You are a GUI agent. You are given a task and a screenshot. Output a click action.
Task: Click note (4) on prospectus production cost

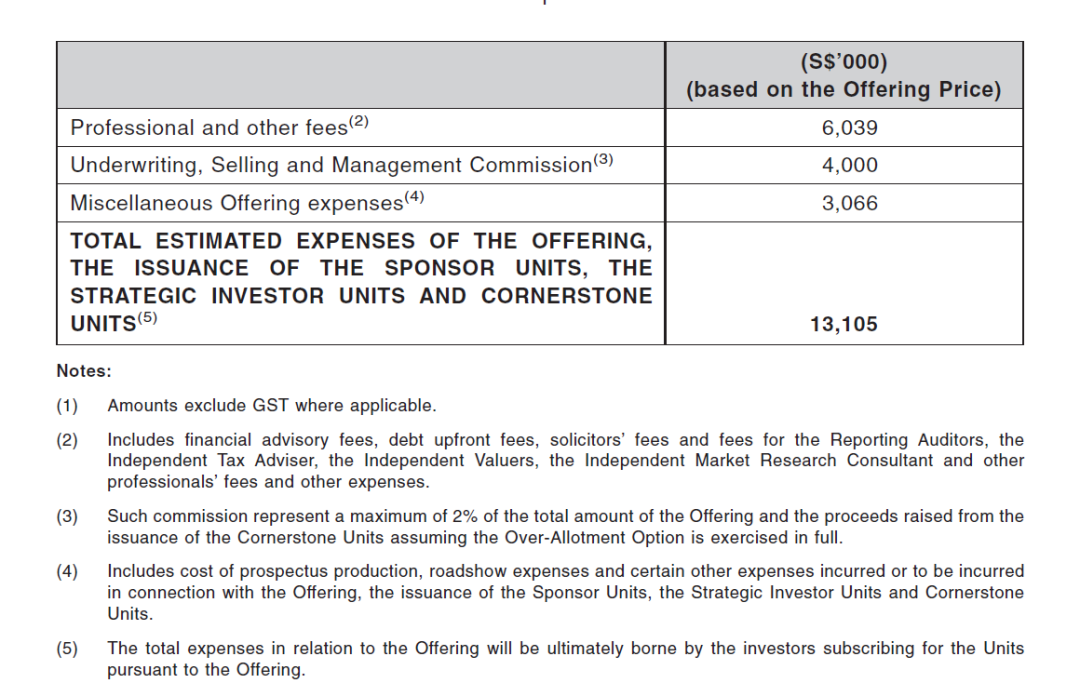click(x=565, y=592)
